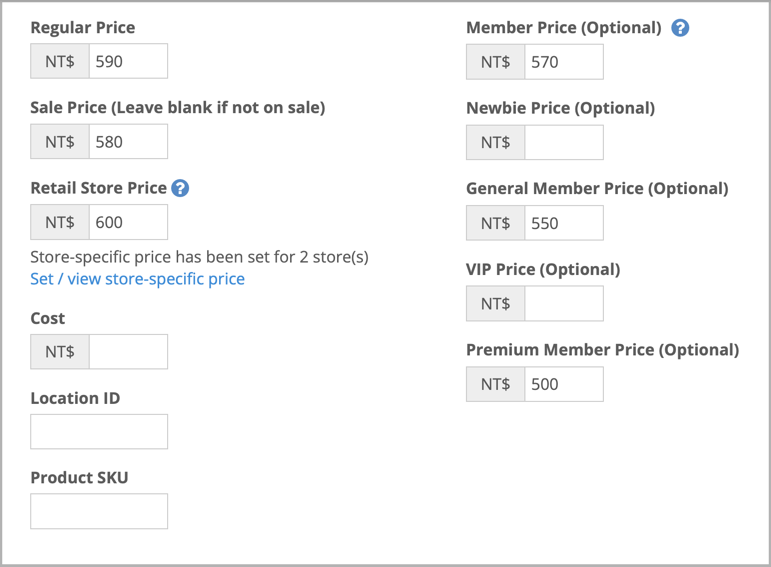Select the General Member Price field showing 550

pyautogui.click(x=564, y=223)
